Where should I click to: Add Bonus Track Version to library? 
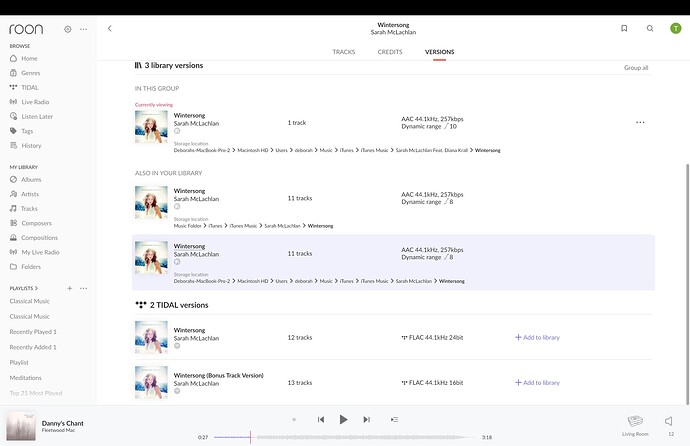point(537,383)
